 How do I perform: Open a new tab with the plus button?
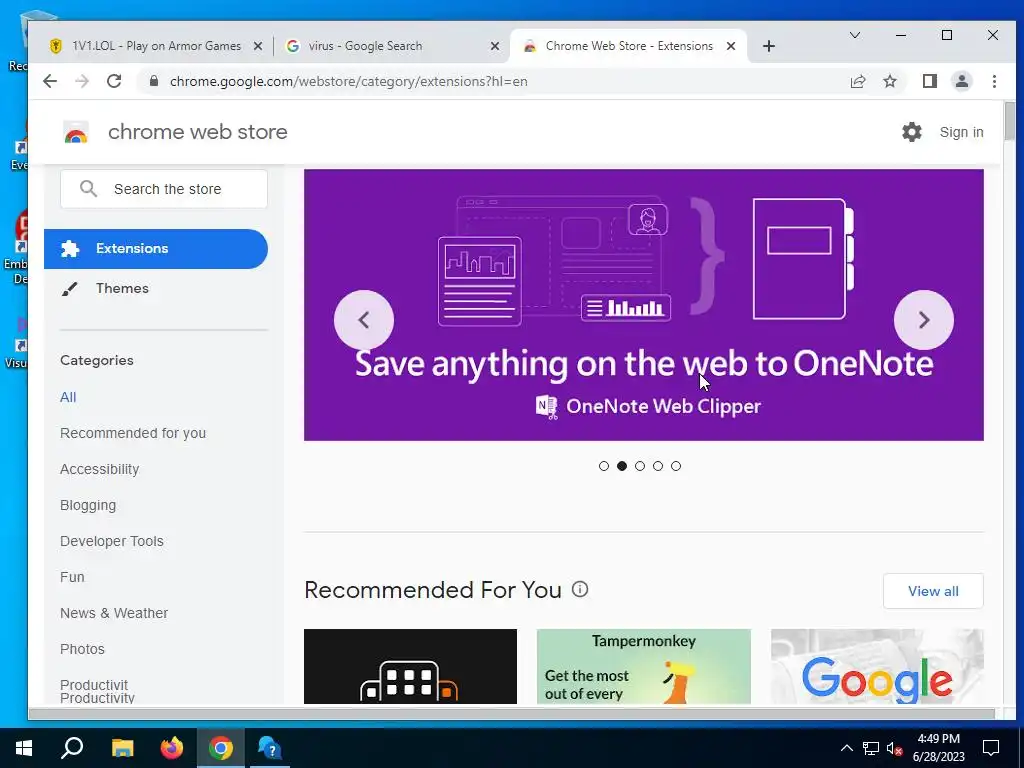[x=769, y=46]
